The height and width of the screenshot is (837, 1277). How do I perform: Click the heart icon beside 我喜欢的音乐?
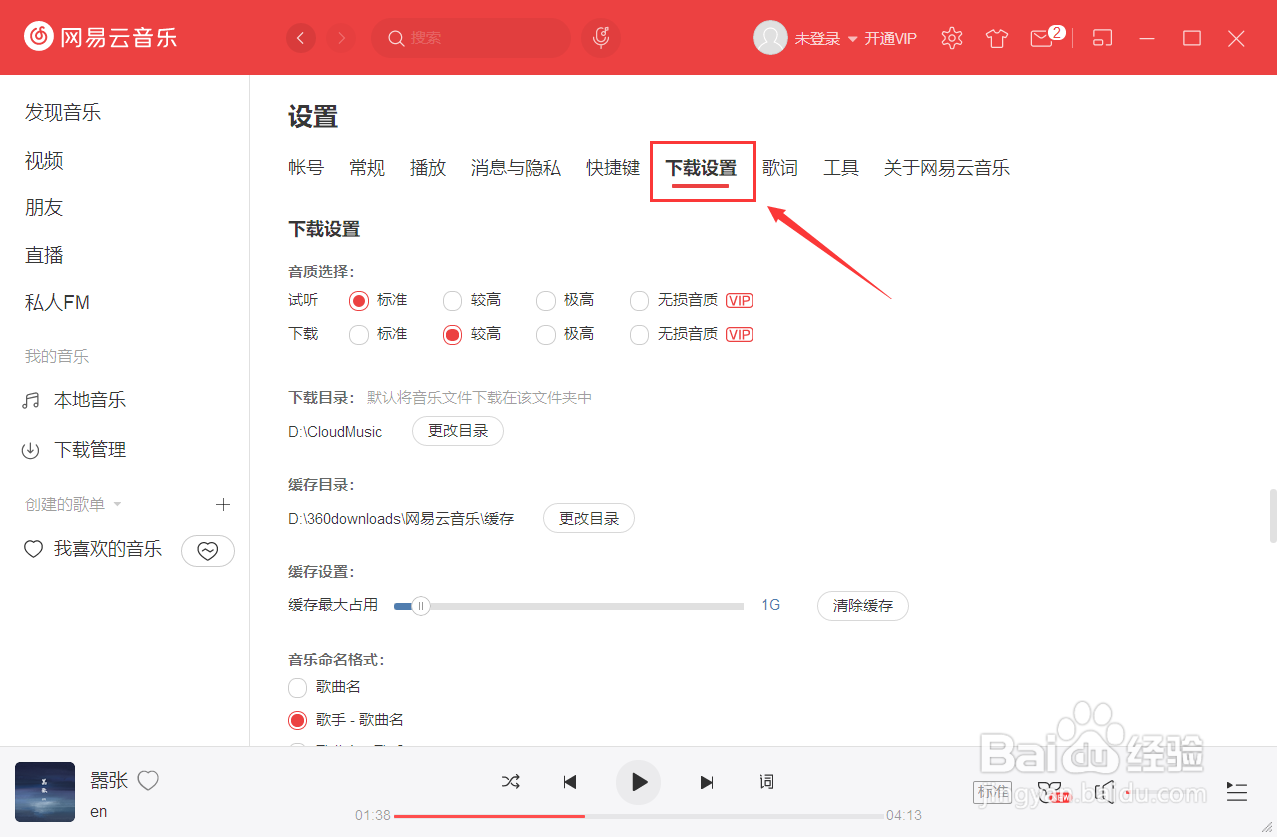point(33,549)
